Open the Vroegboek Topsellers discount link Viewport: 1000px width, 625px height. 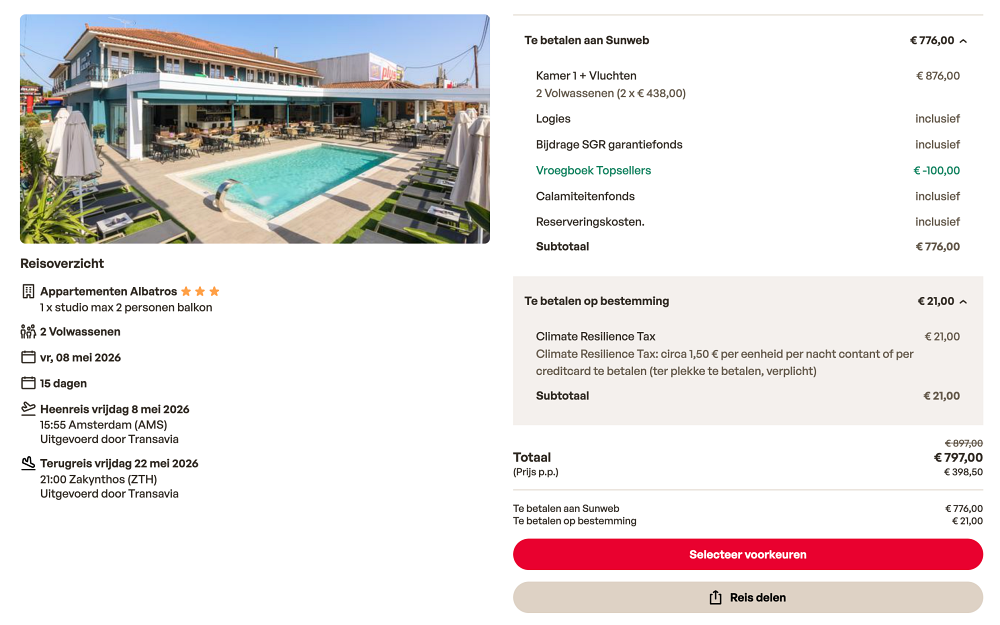pyautogui.click(x=593, y=171)
